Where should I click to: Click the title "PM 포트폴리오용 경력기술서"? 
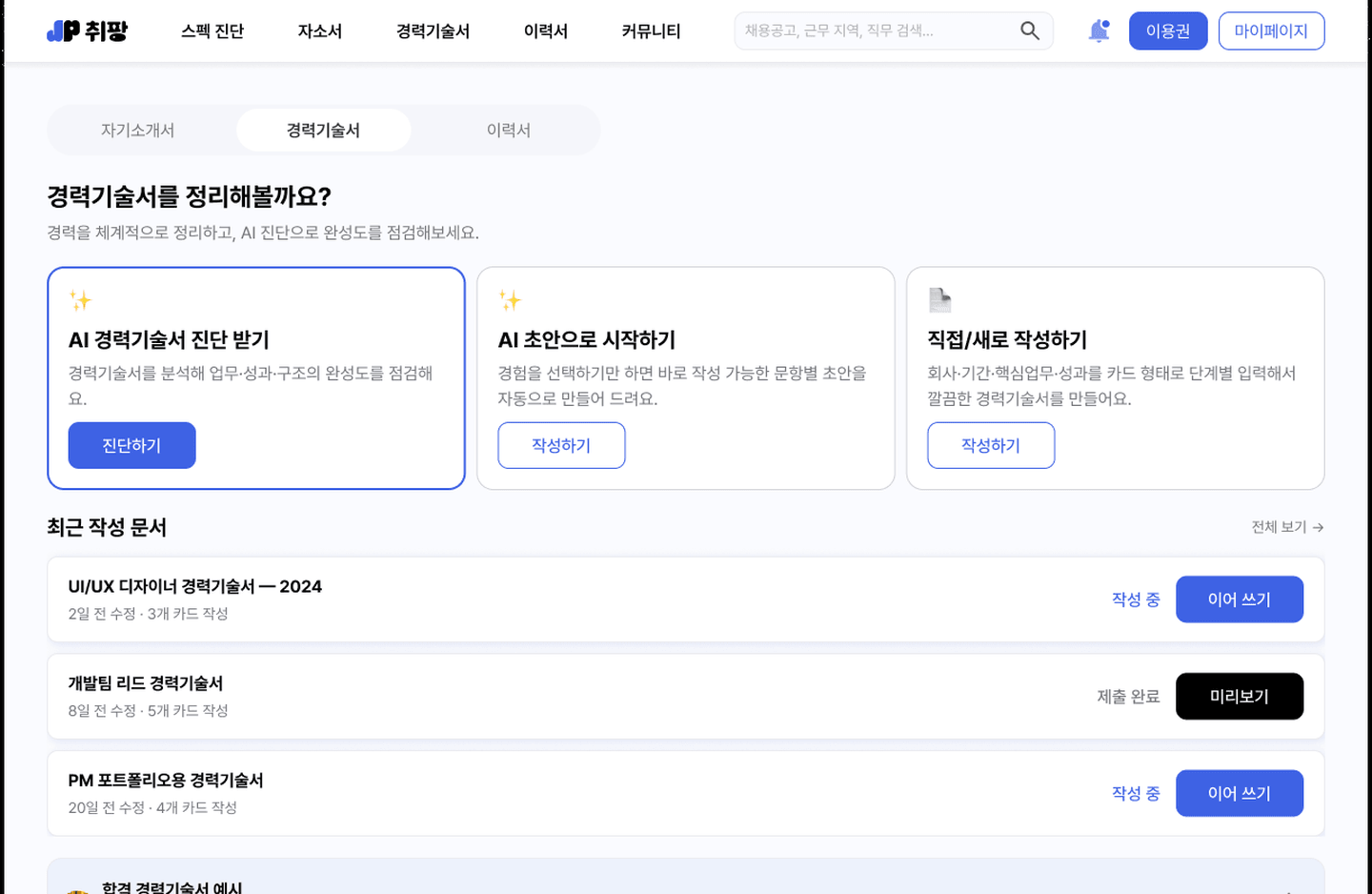pos(166,781)
